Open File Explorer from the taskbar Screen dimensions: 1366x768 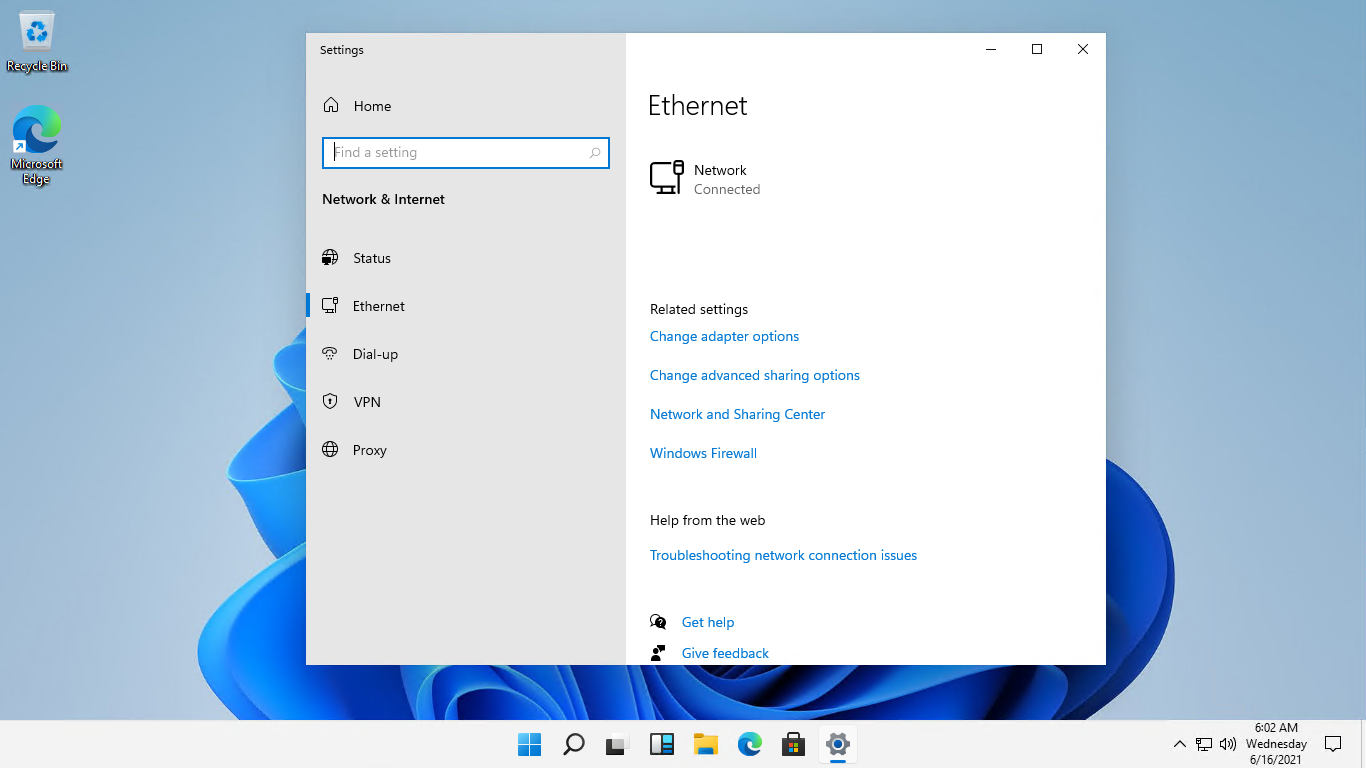click(706, 744)
